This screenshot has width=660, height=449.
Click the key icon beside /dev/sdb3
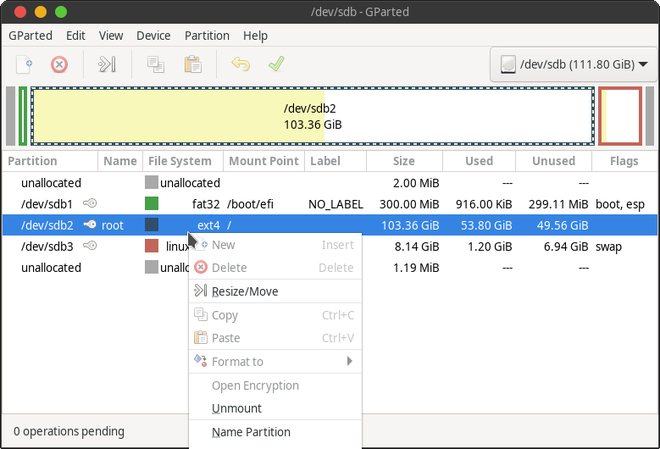[x=90, y=246]
